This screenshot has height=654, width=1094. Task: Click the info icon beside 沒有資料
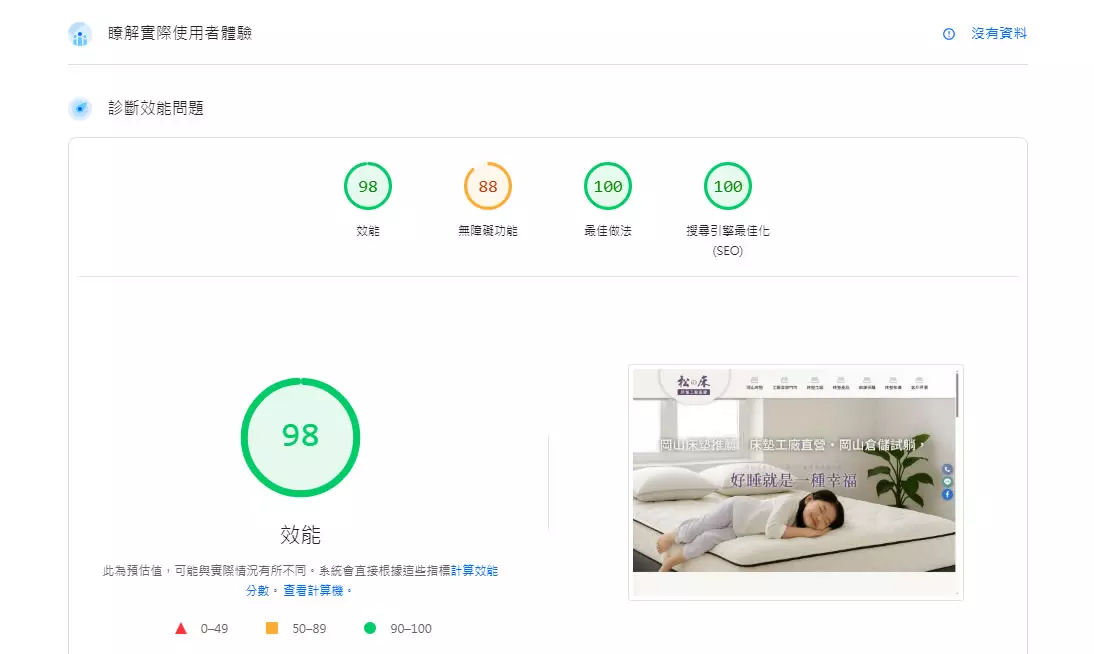[x=949, y=34]
